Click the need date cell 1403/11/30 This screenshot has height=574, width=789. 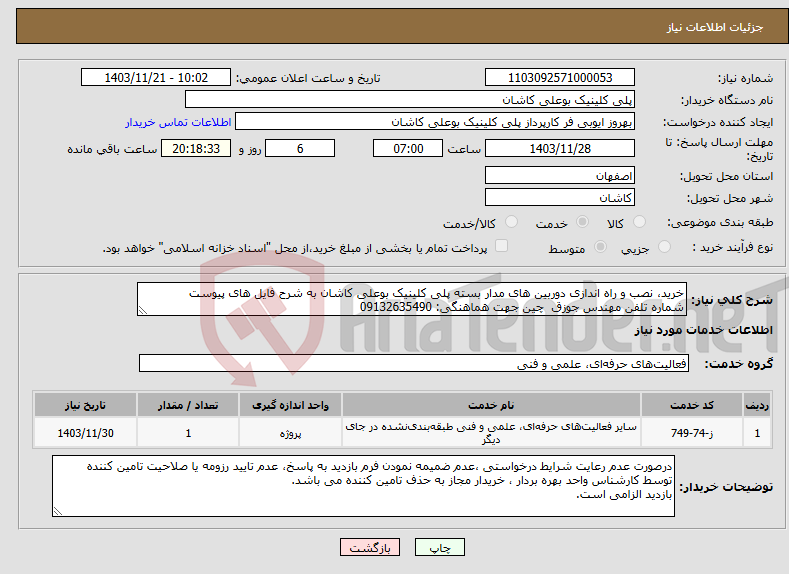86,433
